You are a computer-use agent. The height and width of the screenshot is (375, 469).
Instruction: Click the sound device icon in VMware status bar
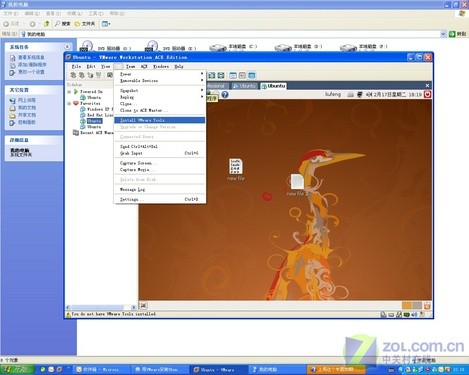pyautogui.click(x=414, y=314)
